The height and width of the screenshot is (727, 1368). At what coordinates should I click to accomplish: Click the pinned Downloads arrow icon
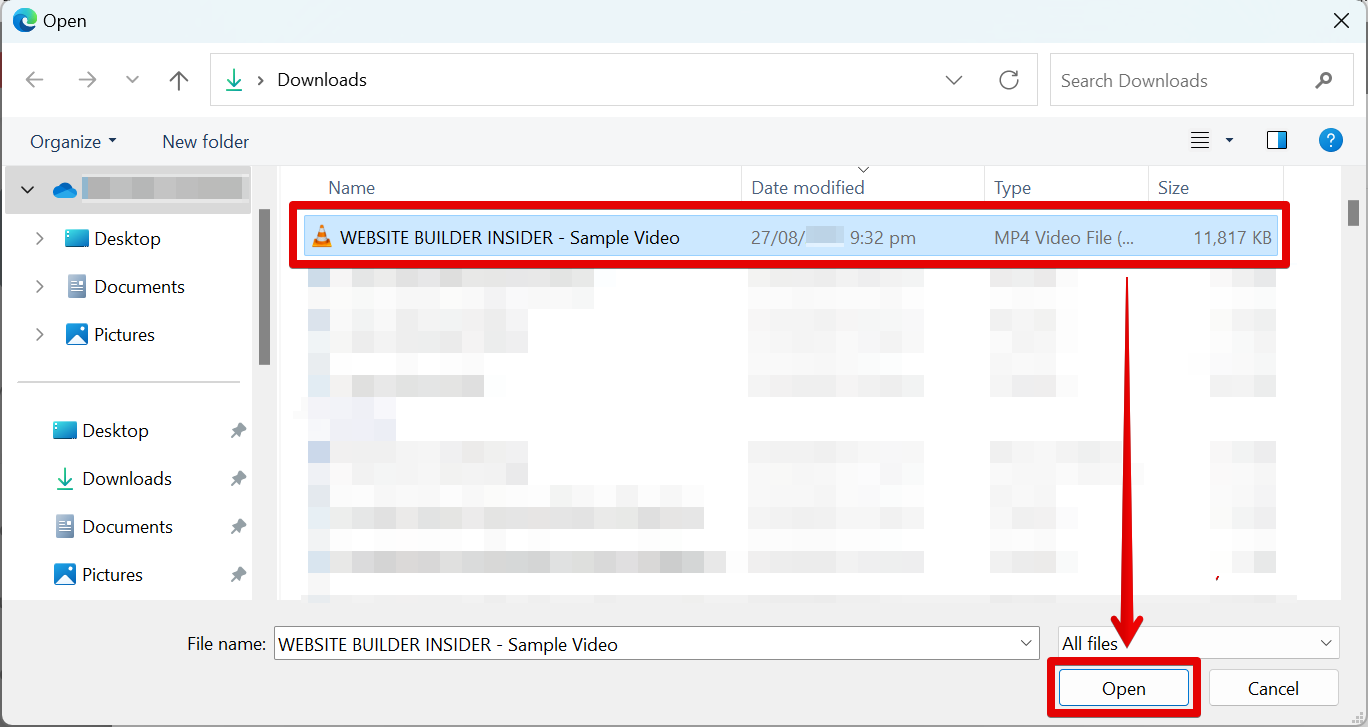click(x=65, y=479)
